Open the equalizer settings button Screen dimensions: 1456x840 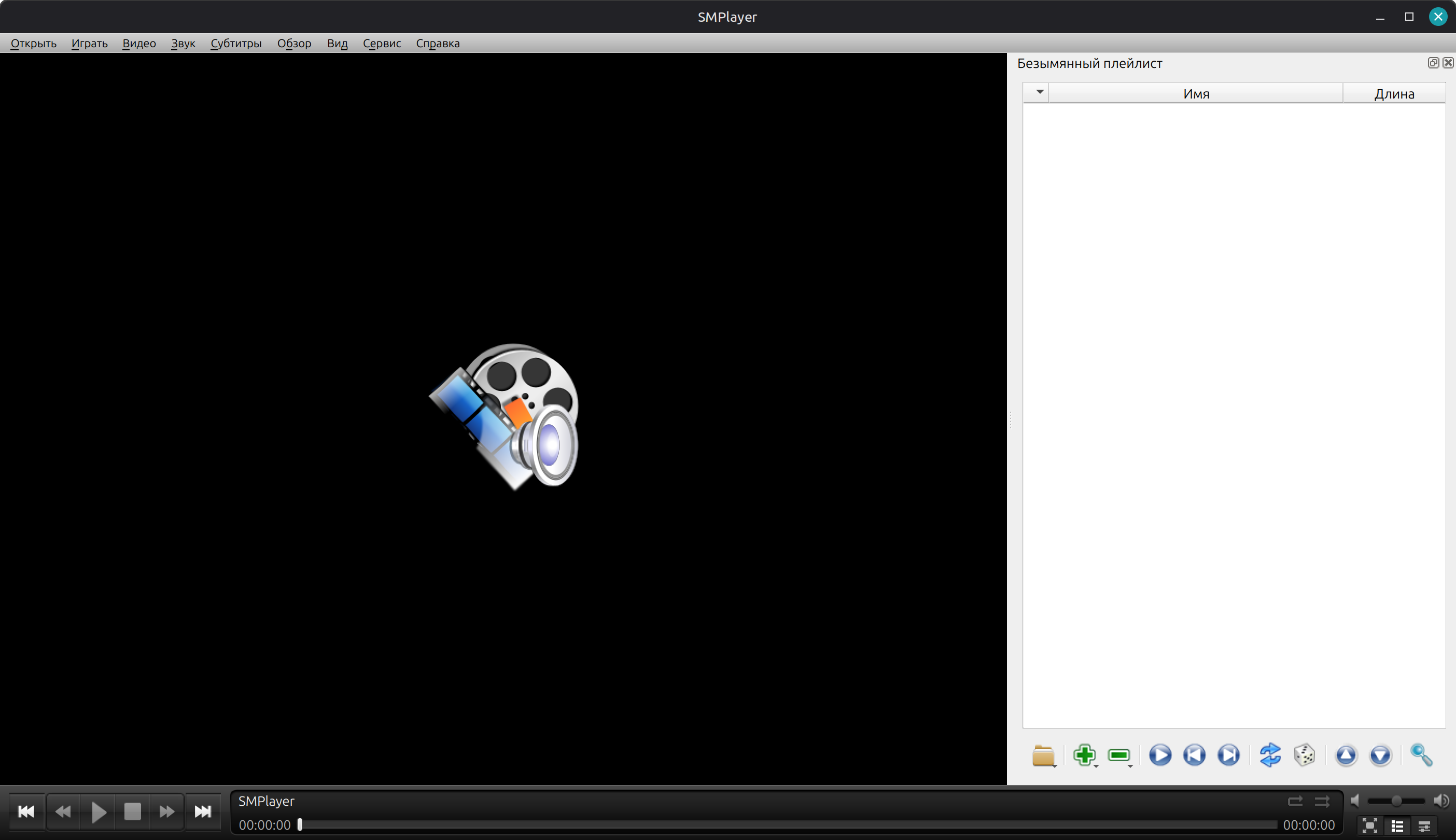pyautogui.click(x=1424, y=825)
